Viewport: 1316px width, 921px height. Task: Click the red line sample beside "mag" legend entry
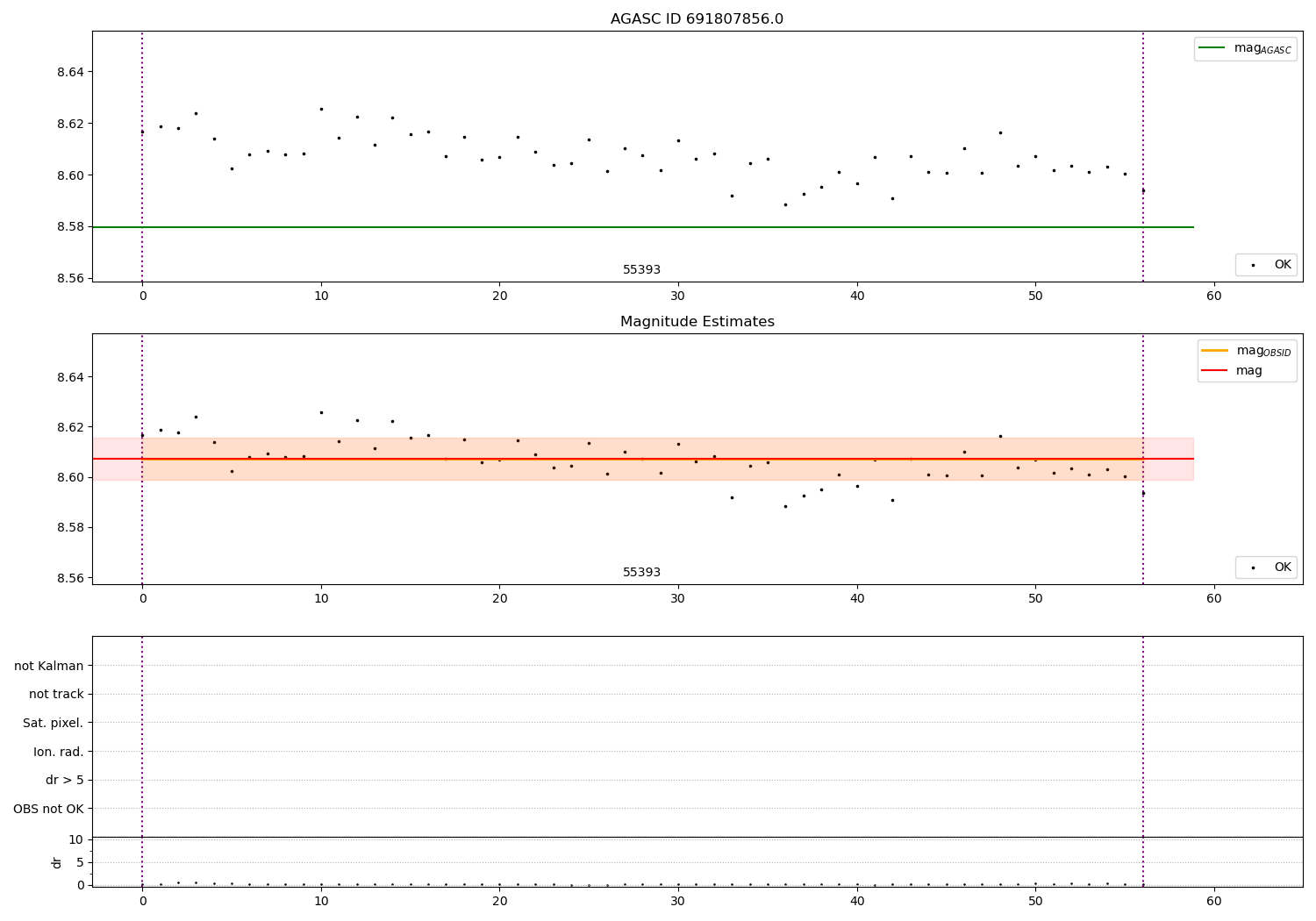(x=1214, y=371)
